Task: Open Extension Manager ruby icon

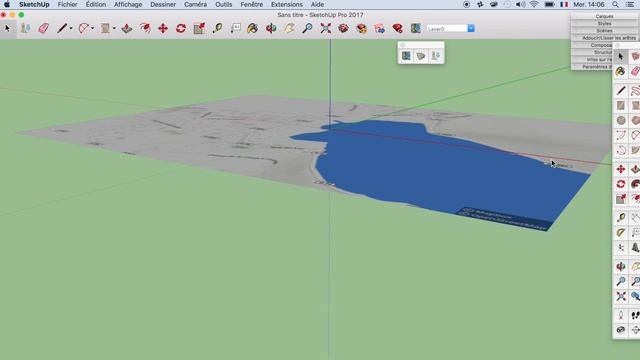Action: click(398, 28)
